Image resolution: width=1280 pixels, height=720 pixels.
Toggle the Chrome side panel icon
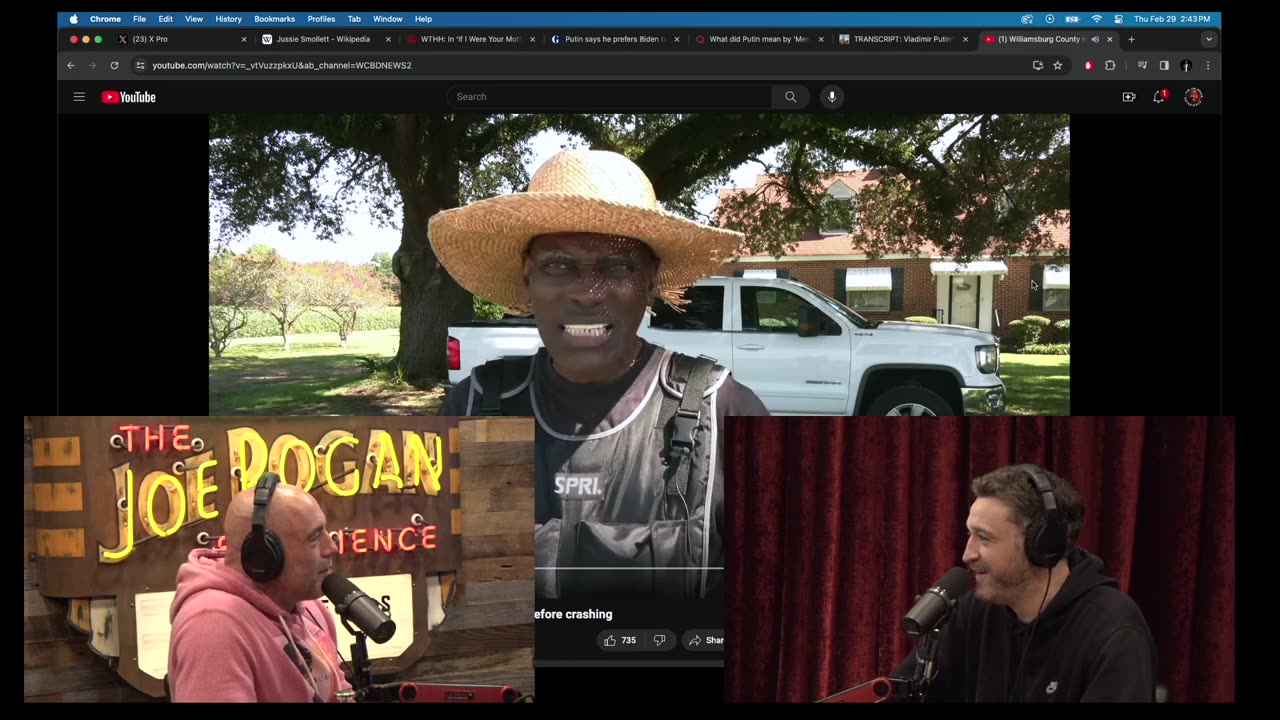[x=1164, y=65]
